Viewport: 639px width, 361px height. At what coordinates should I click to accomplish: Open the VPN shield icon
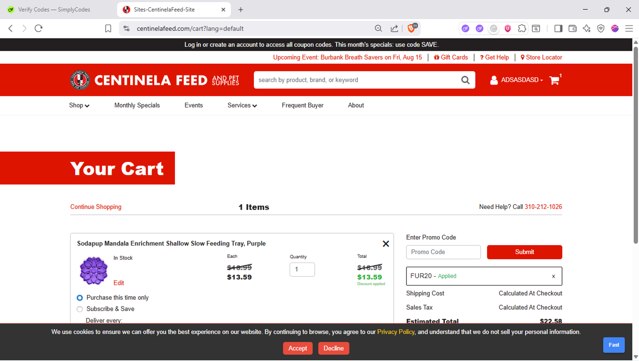coord(601,29)
